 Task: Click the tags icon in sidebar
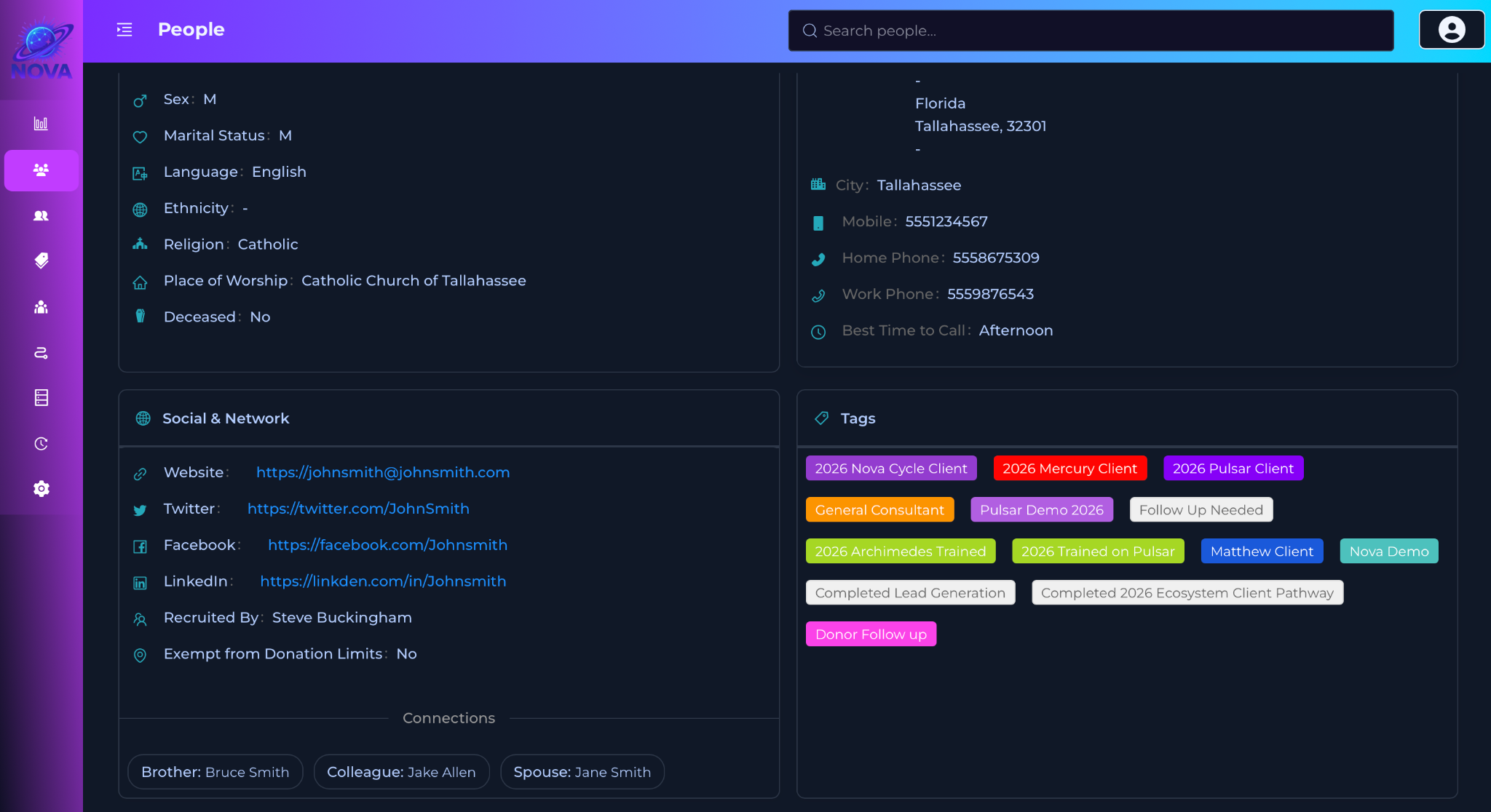pyautogui.click(x=41, y=260)
